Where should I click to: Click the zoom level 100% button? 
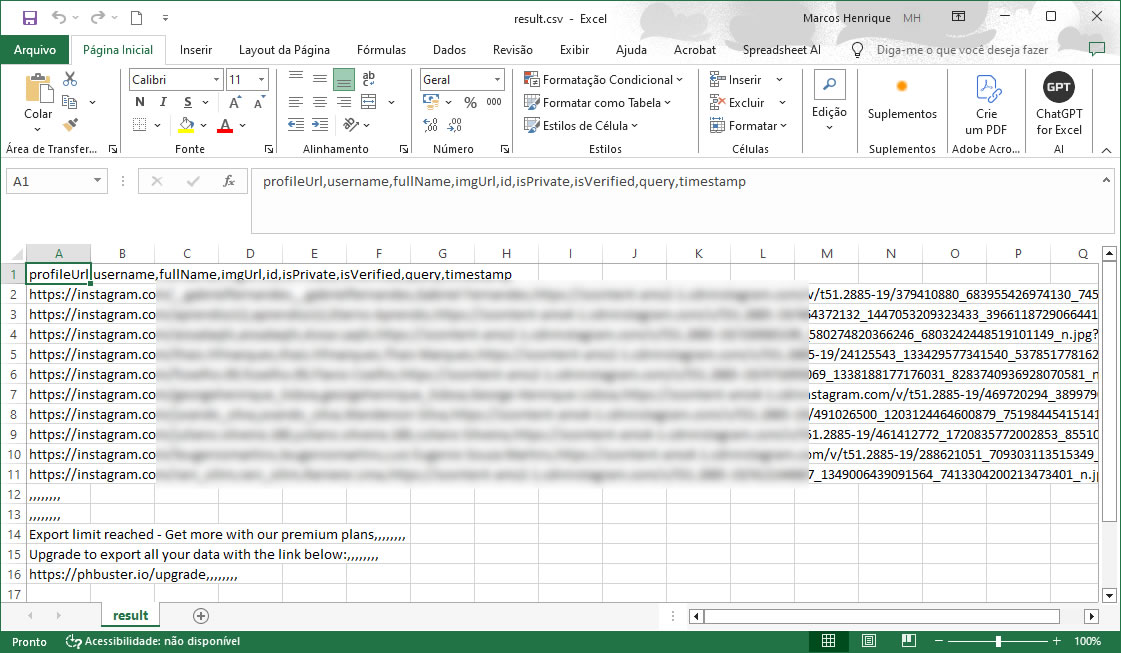[x=1087, y=641]
